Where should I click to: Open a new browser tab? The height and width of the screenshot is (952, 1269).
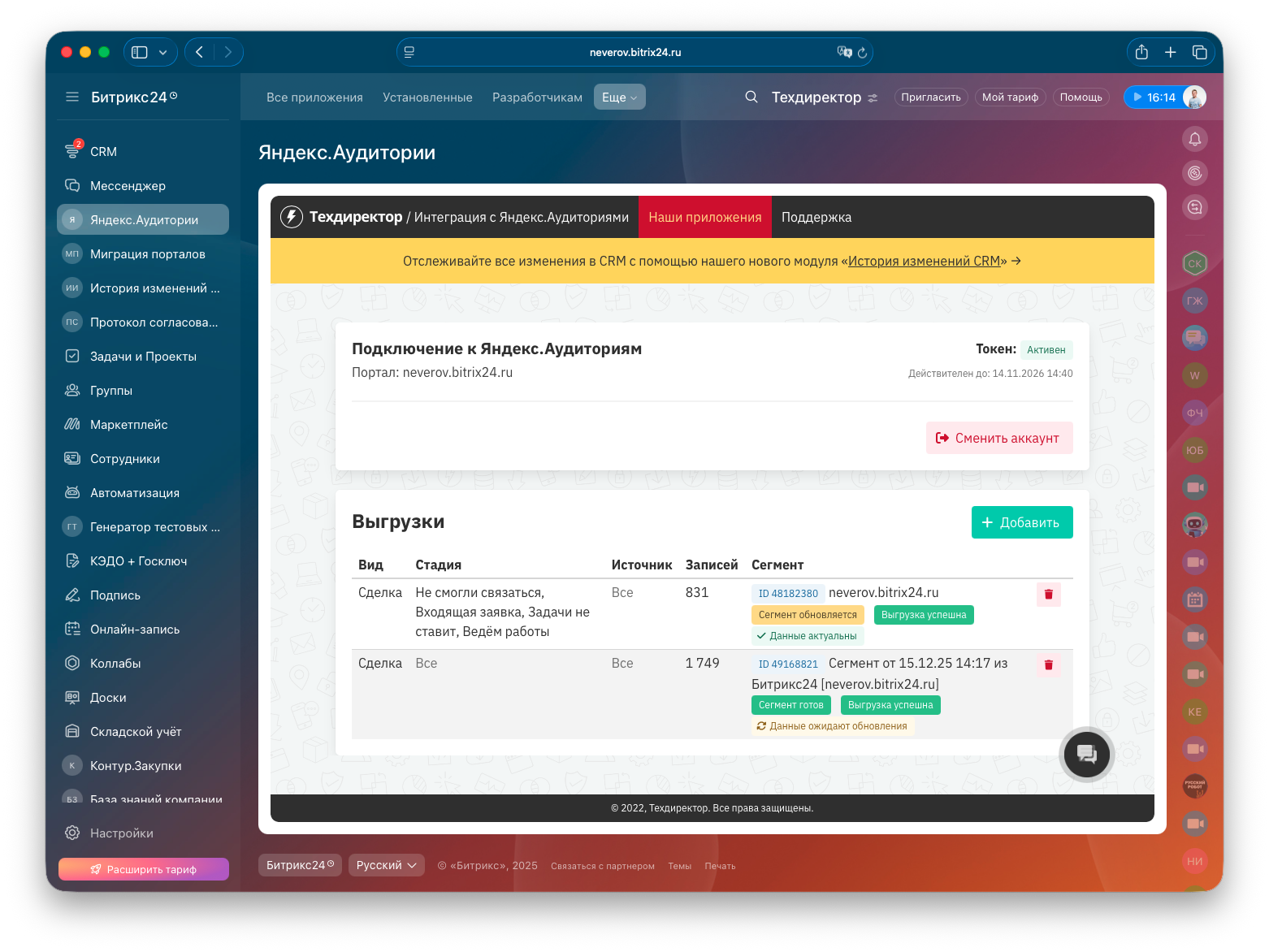[x=1170, y=52]
